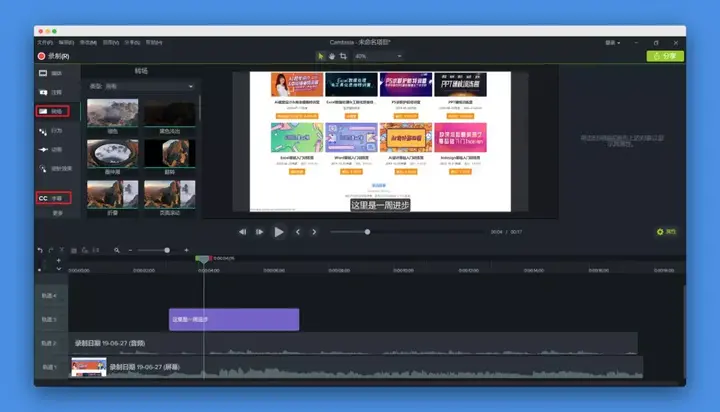Click the green Share button
This screenshot has width=720, height=412.
click(x=665, y=56)
